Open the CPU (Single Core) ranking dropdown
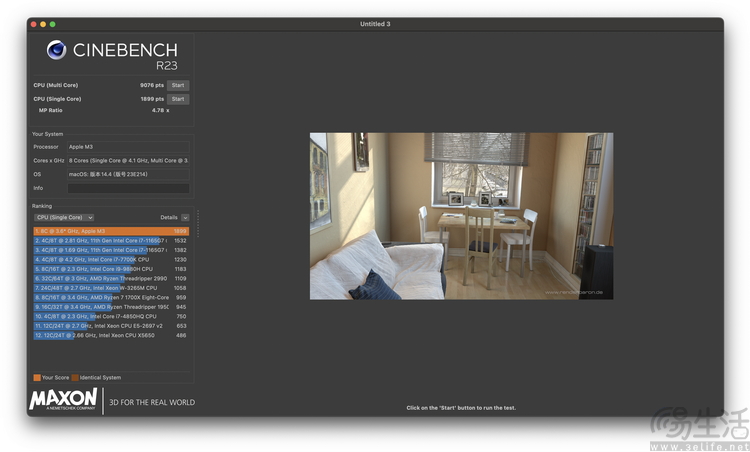 pyautogui.click(x=64, y=218)
